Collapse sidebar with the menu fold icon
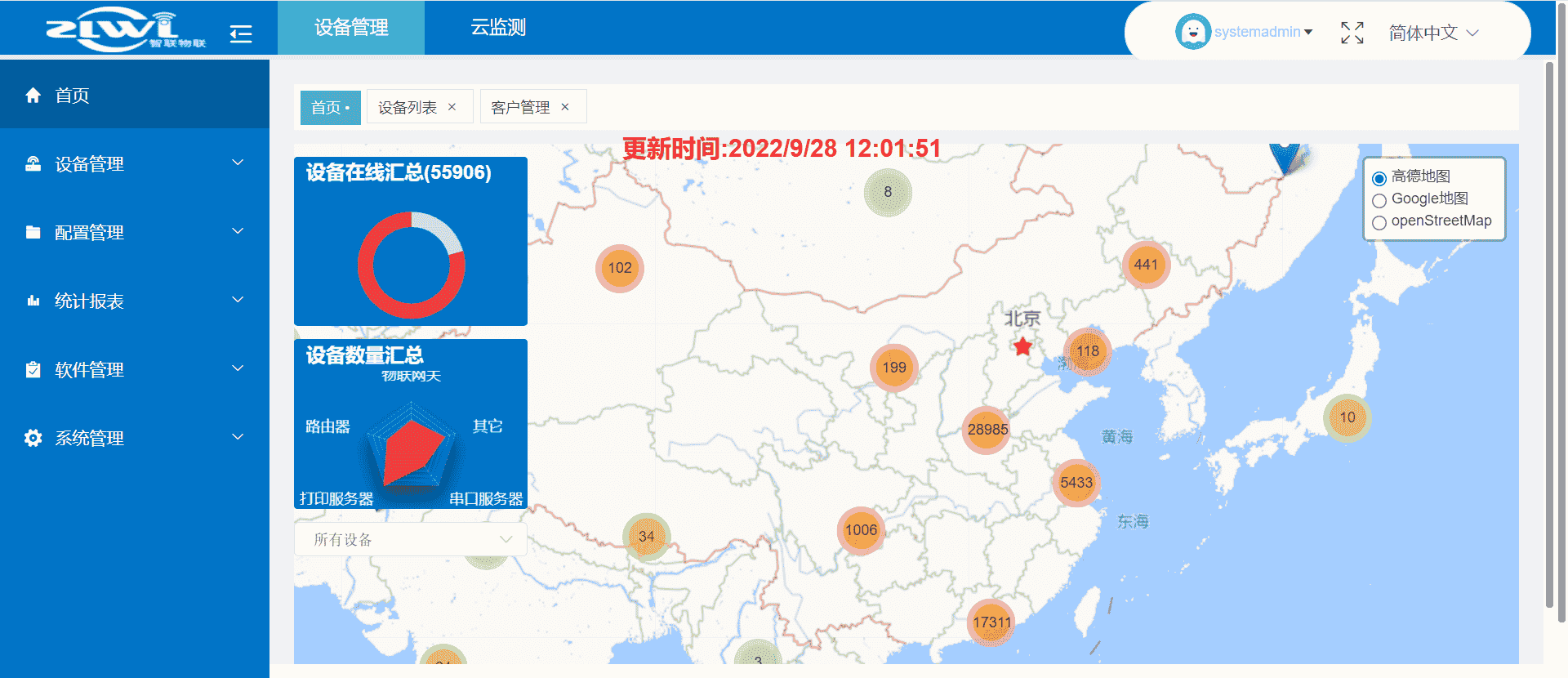This screenshot has width=1568, height=678. pos(241,33)
